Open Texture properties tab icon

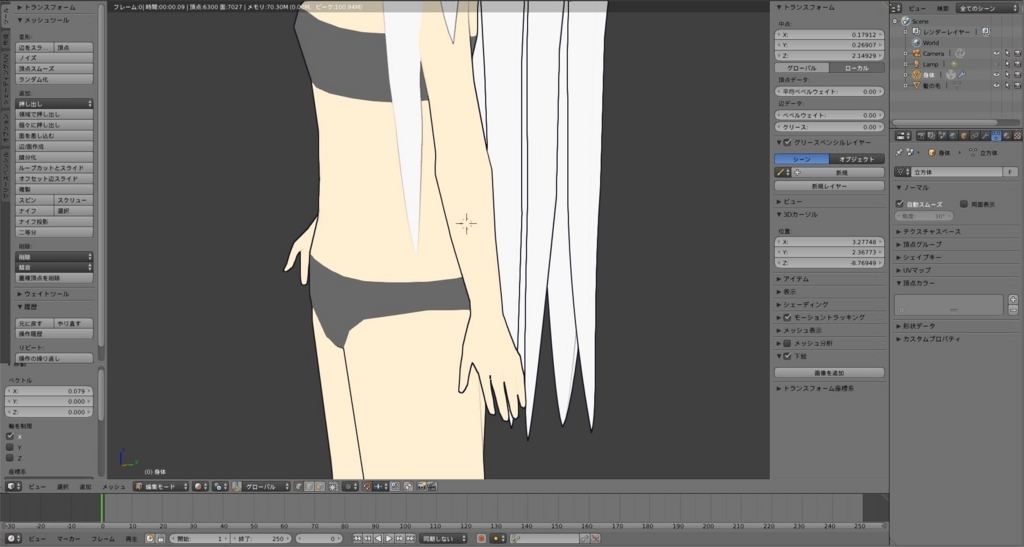tap(1017, 136)
